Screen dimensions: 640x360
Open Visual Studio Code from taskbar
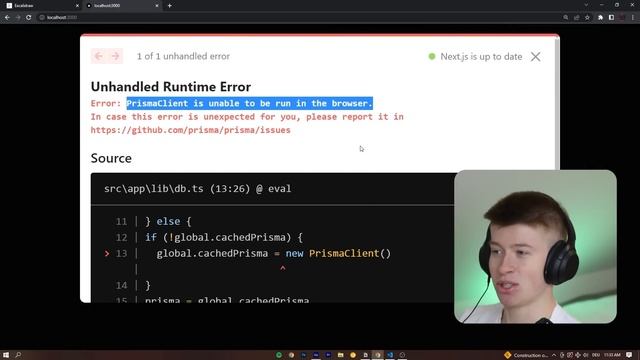(x=390, y=355)
